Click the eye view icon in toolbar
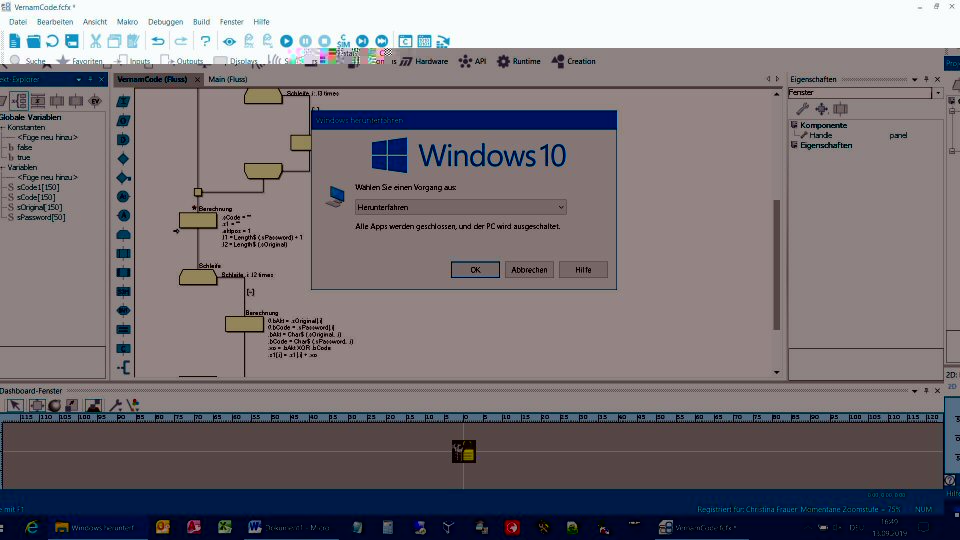 point(229,42)
